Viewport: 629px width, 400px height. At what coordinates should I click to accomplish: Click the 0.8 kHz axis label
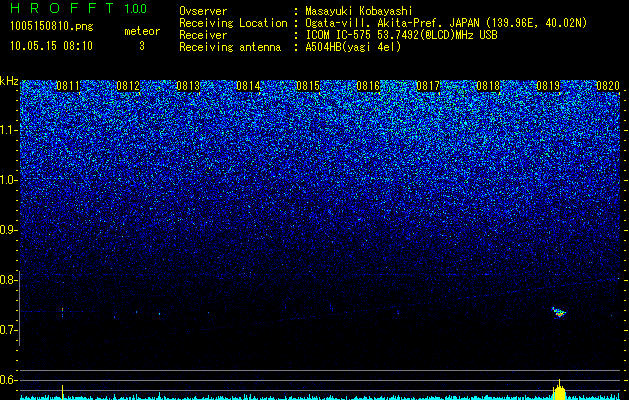point(9,280)
